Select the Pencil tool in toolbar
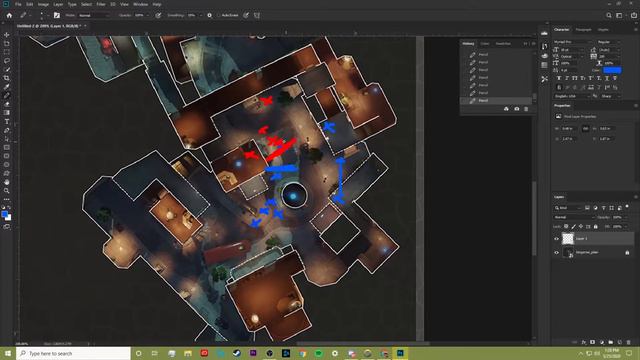The width and height of the screenshot is (640, 360). [7, 95]
